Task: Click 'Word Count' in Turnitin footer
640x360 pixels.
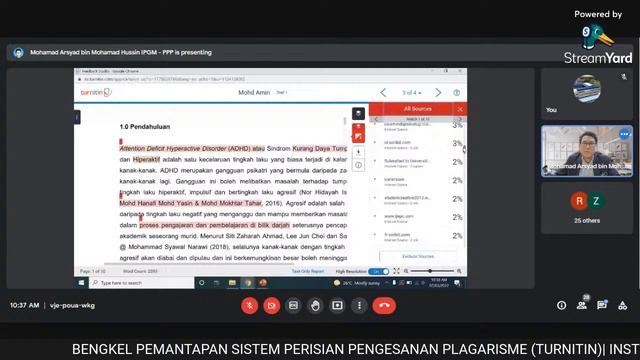Action: pos(140,271)
